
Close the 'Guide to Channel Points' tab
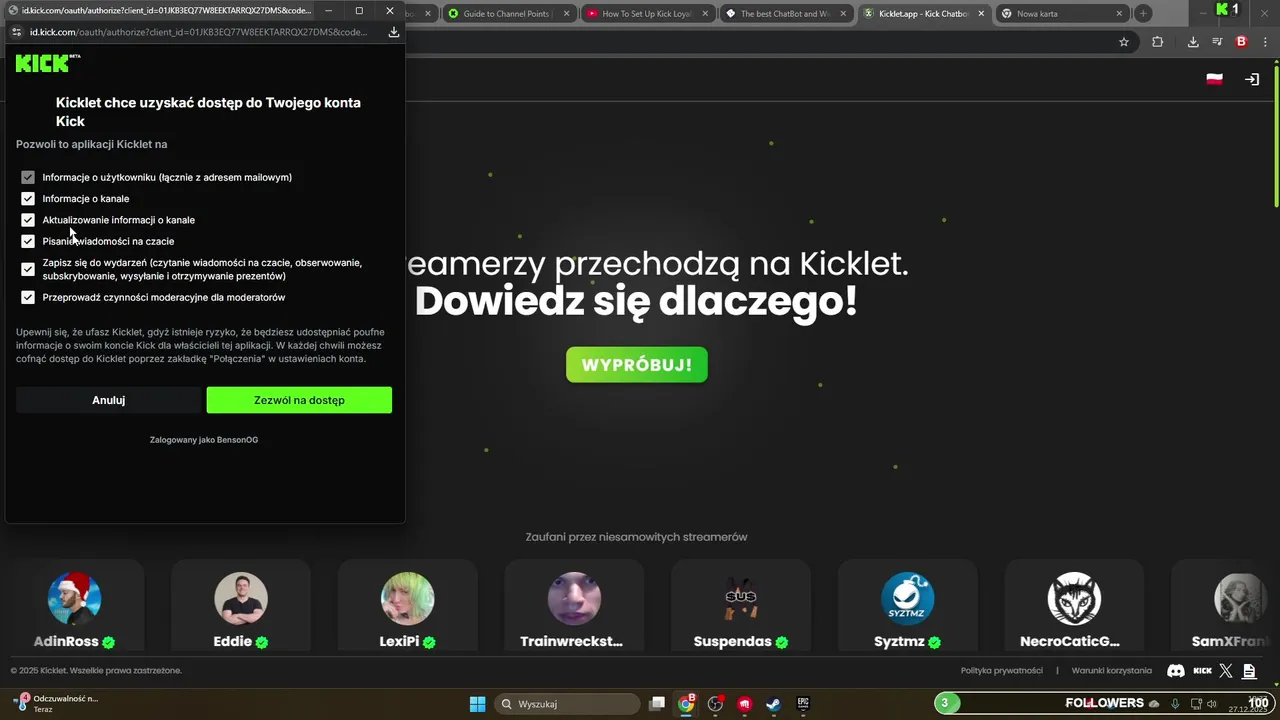[x=567, y=14]
